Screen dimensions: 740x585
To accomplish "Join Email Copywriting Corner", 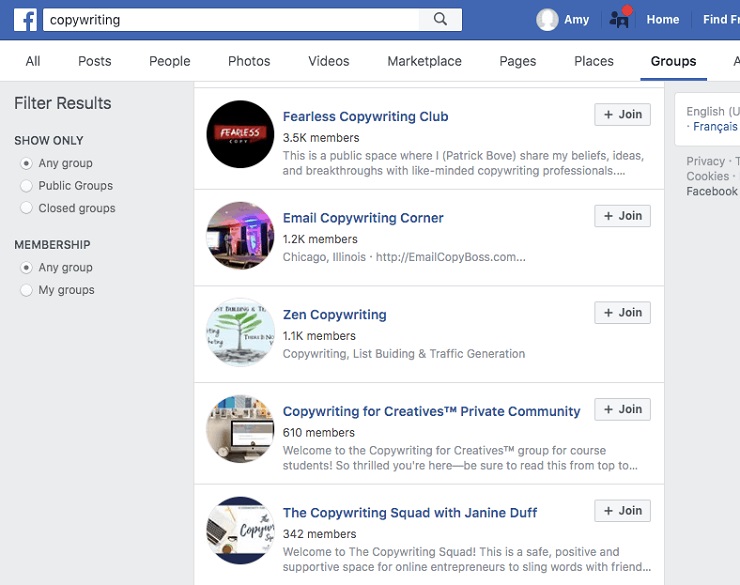I will 622,216.
